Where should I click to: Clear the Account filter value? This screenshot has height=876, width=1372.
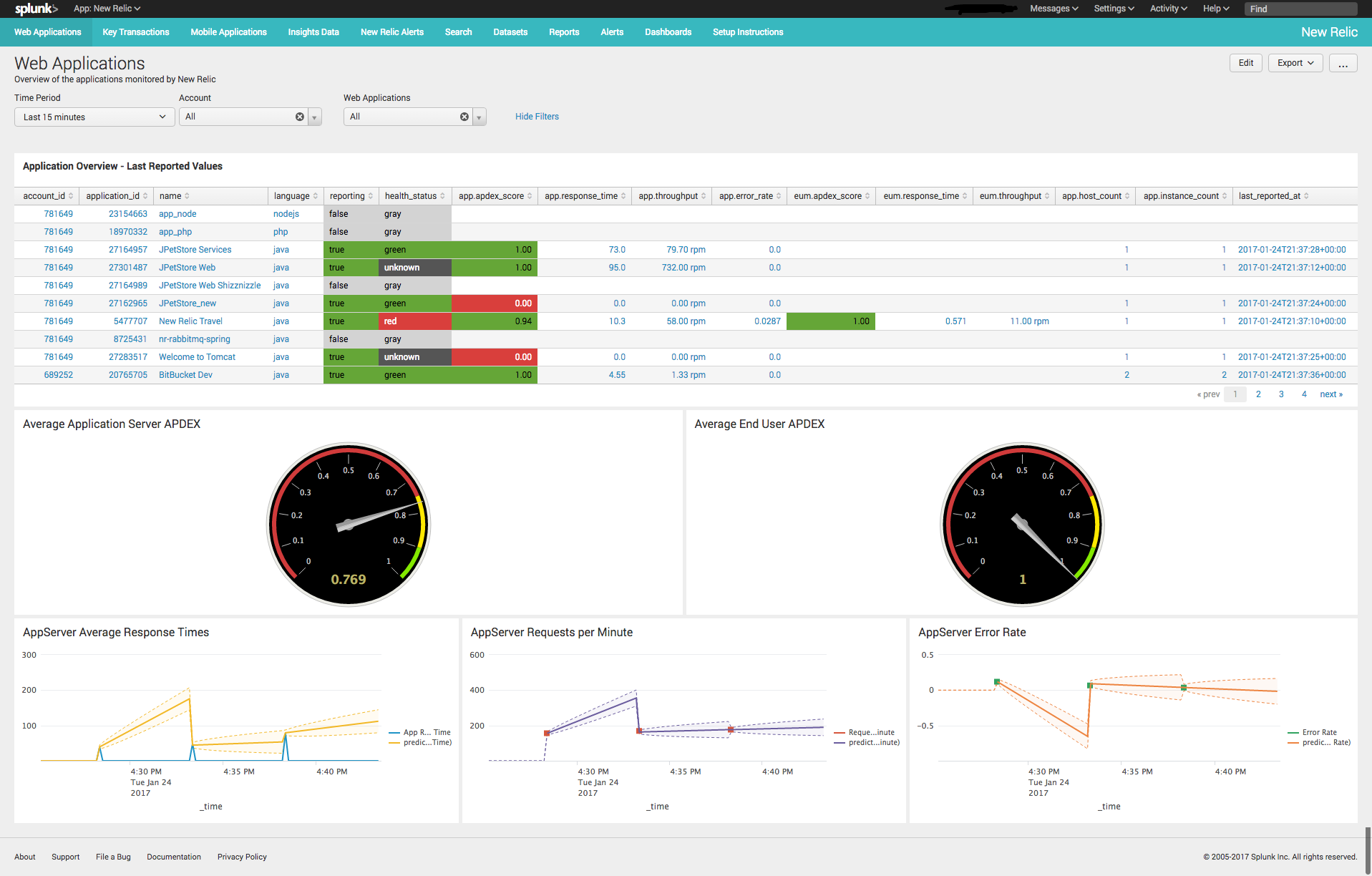pos(300,117)
